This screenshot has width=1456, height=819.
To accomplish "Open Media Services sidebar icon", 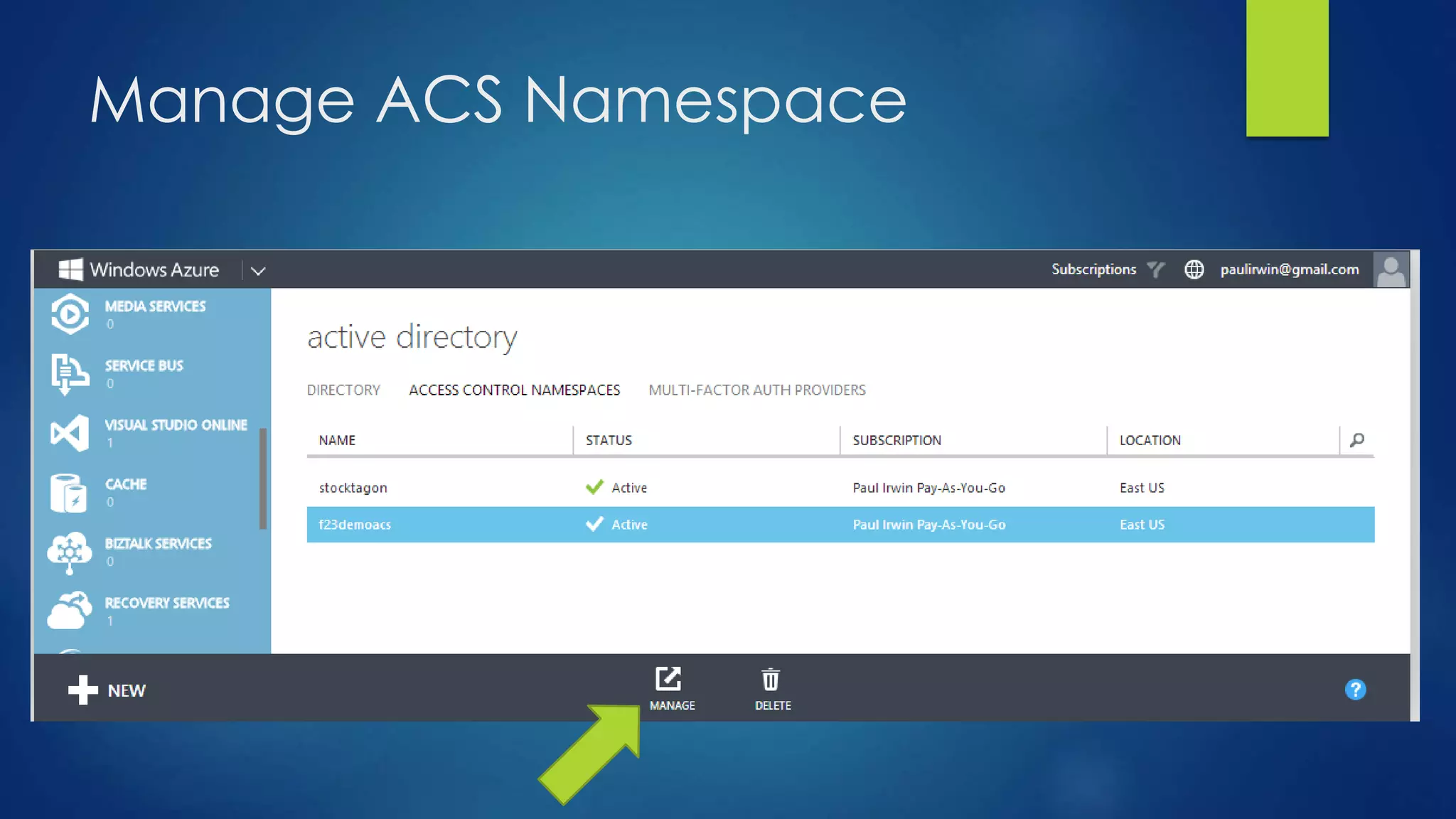I will [70, 314].
